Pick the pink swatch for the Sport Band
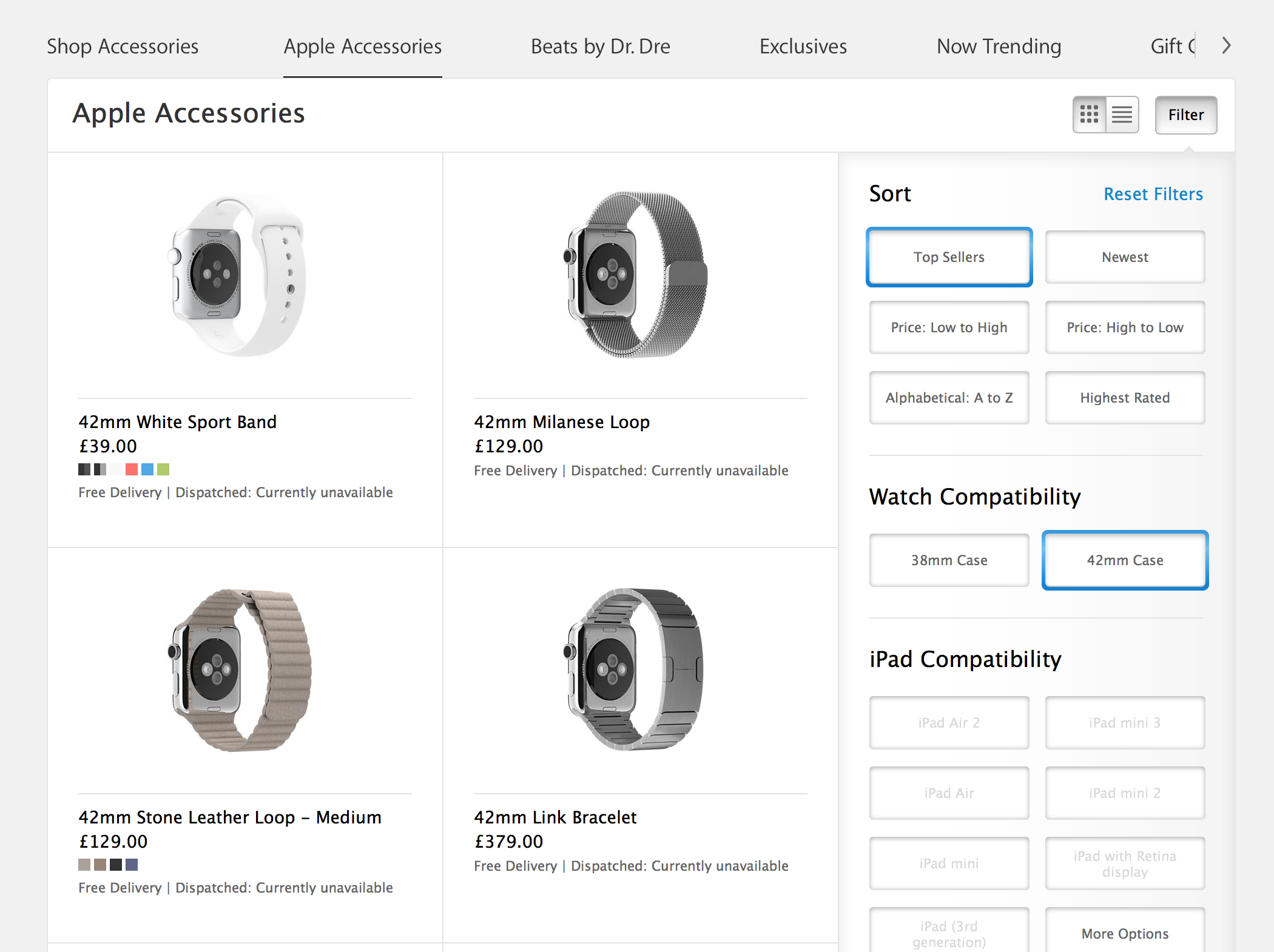Image resolution: width=1274 pixels, height=952 pixels. pyautogui.click(x=132, y=469)
